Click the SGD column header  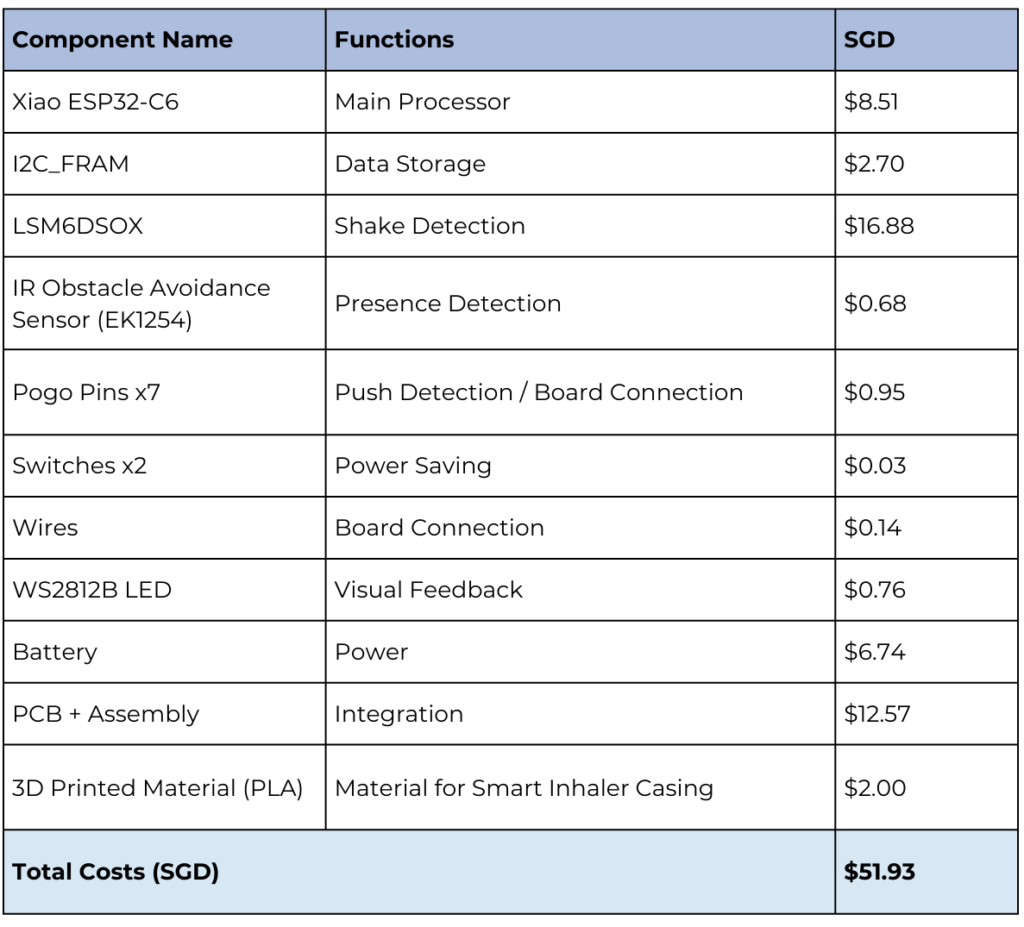click(x=869, y=40)
